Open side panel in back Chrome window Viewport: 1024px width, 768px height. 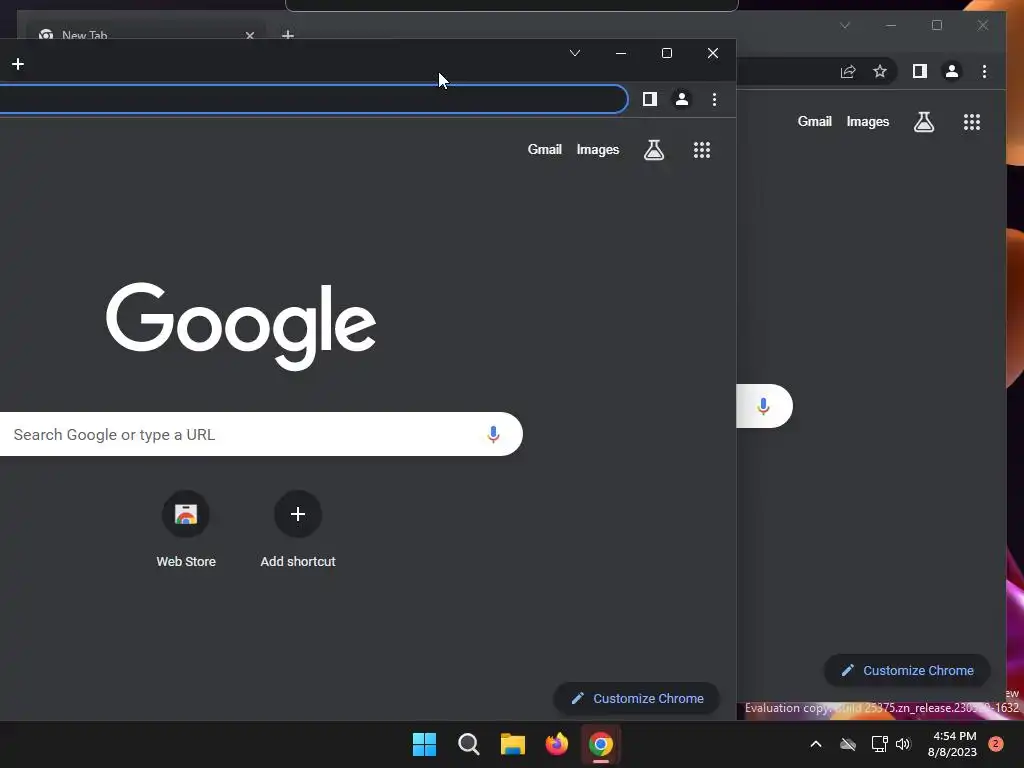(x=920, y=71)
